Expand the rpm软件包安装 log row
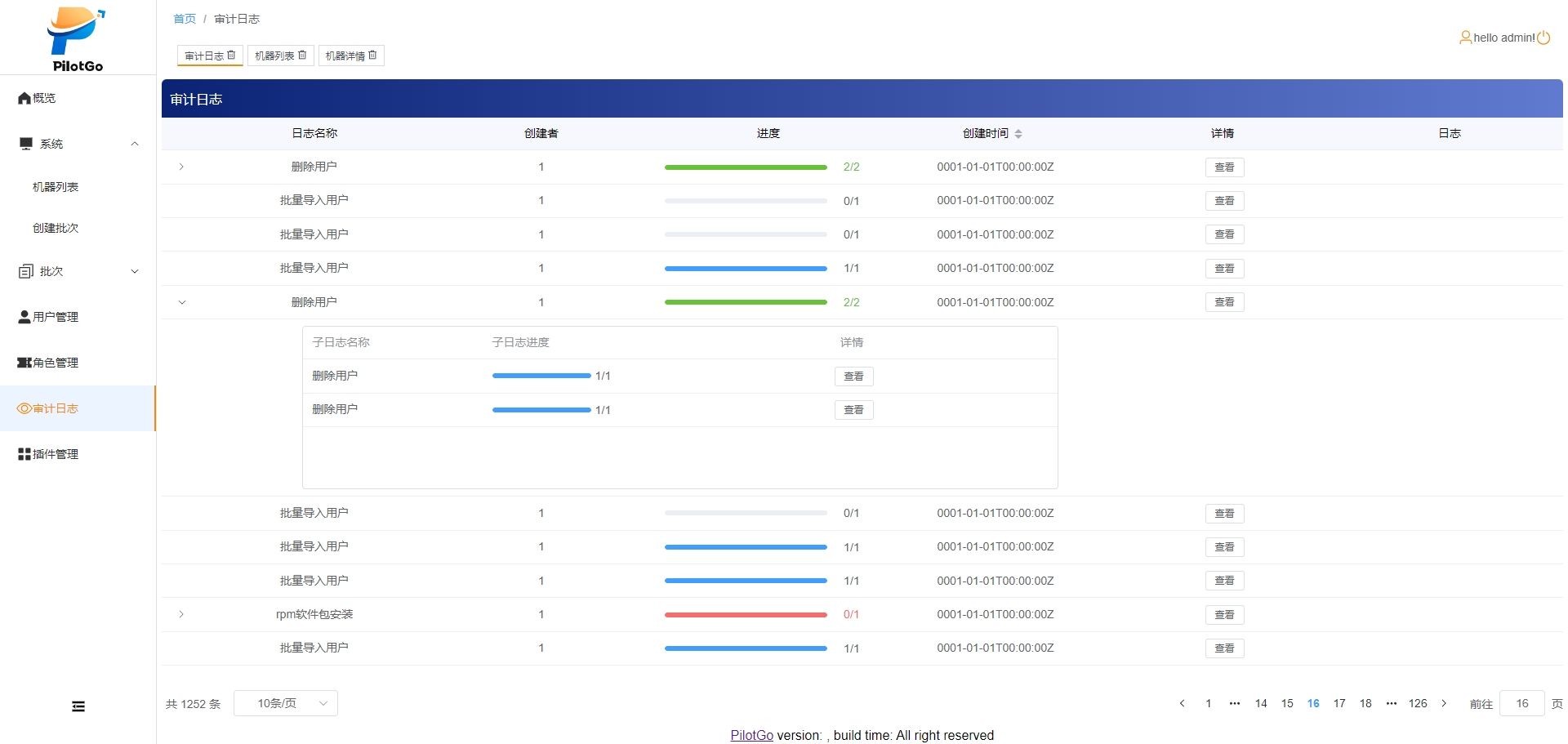Screen dimensions: 1568x744 point(181,614)
